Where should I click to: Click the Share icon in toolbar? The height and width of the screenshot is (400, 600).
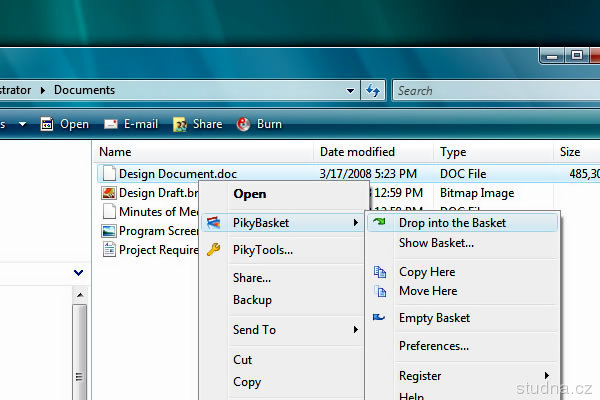pyautogui.click(x=180, y=125)
